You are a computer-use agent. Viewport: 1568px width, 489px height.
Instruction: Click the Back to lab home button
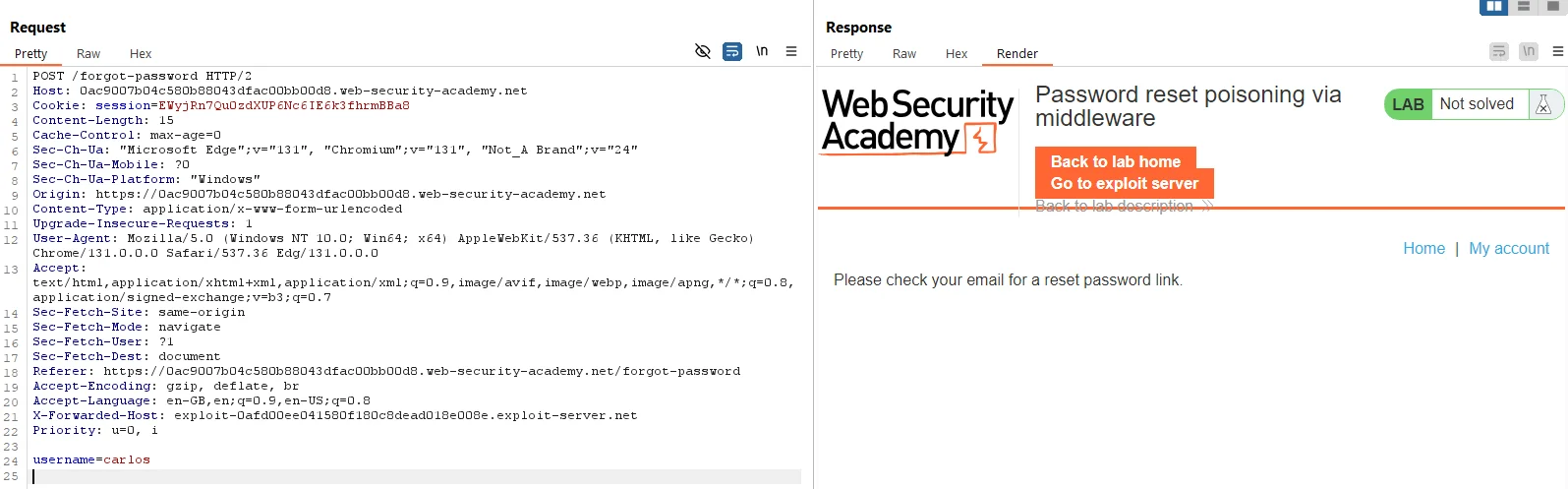click(1116, 161)
